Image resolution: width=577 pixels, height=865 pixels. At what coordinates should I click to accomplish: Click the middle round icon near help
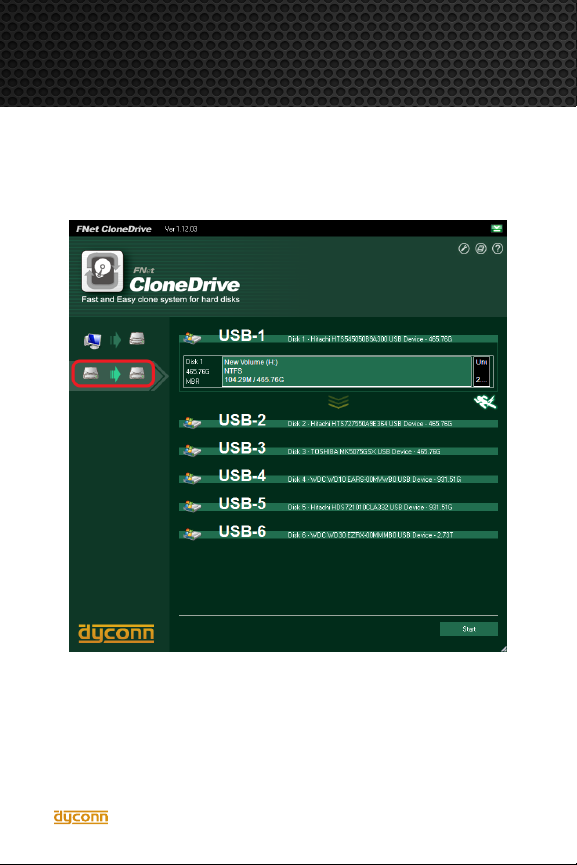coord(481,249)
